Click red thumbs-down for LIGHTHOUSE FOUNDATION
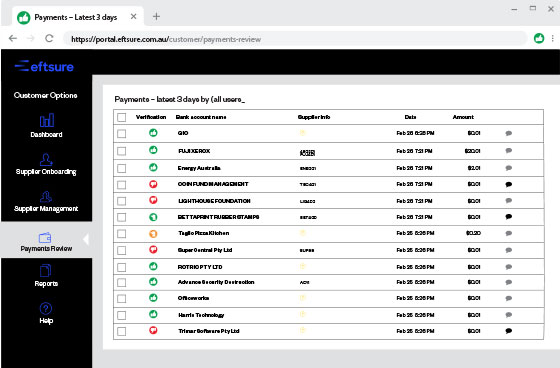 (x=153, y=200)
